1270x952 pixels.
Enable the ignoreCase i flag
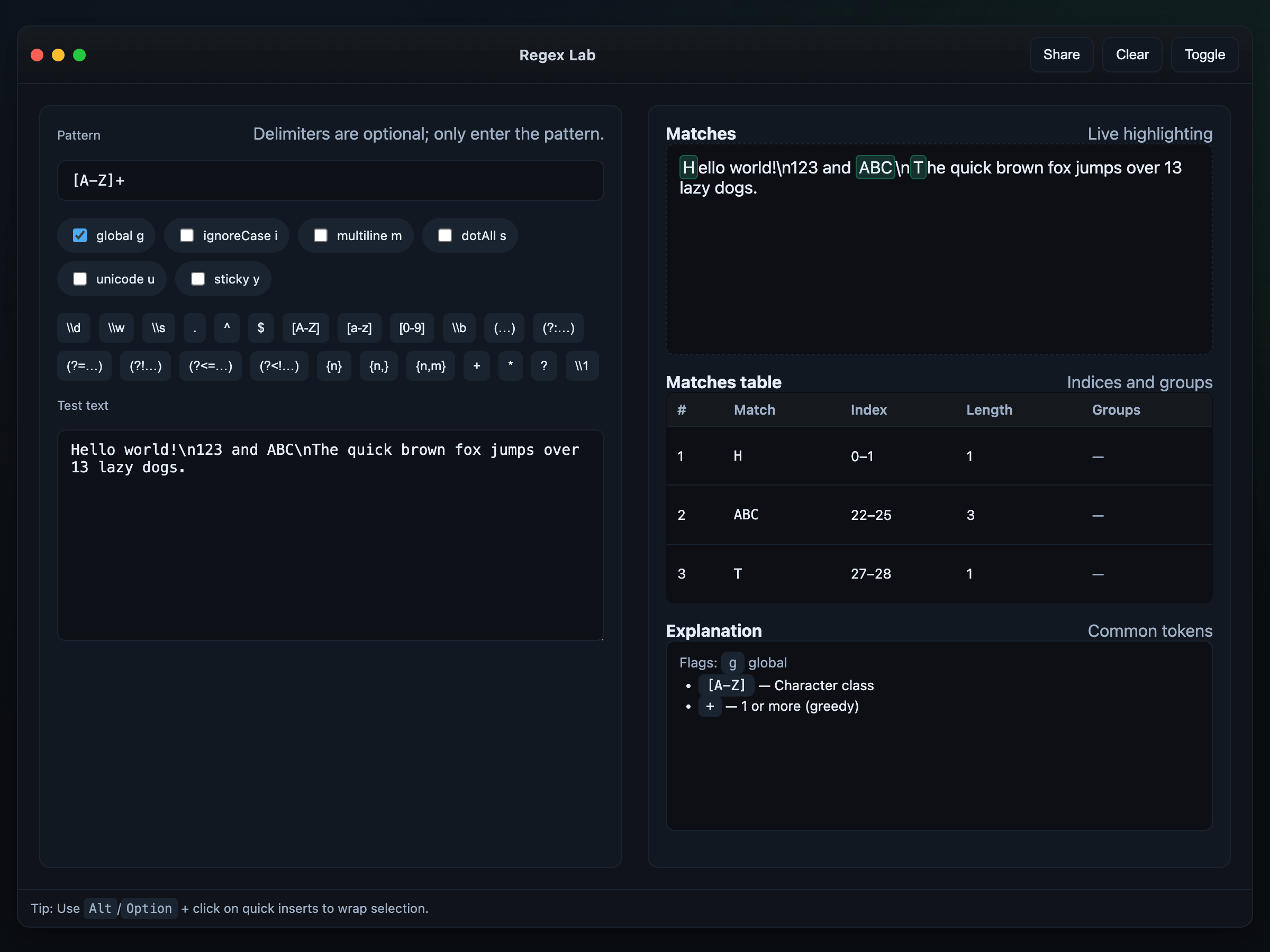(187, 235)
